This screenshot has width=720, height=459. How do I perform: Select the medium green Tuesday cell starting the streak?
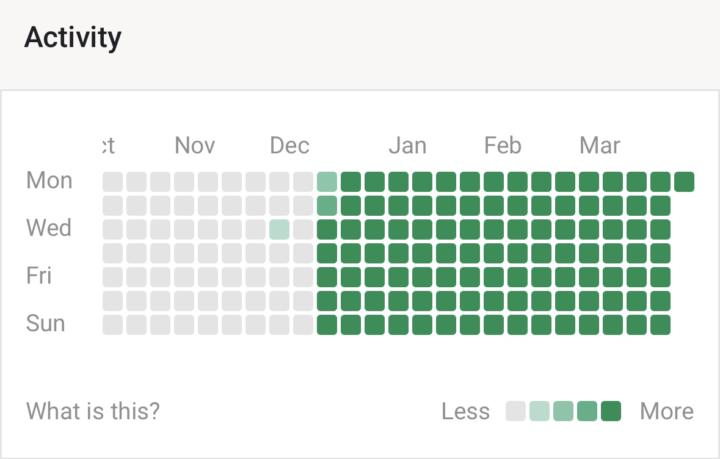[x=327, y=205]
